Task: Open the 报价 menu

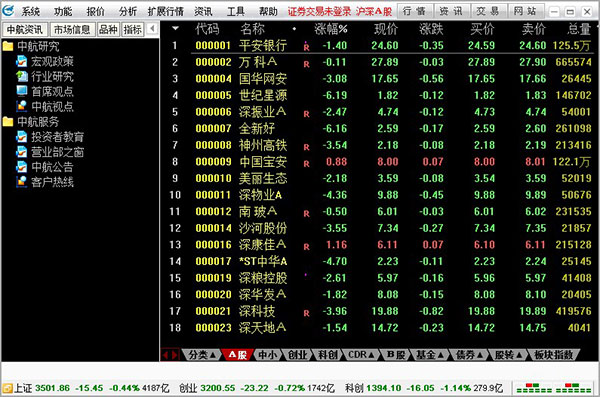Action: click(x=95, y=11)
